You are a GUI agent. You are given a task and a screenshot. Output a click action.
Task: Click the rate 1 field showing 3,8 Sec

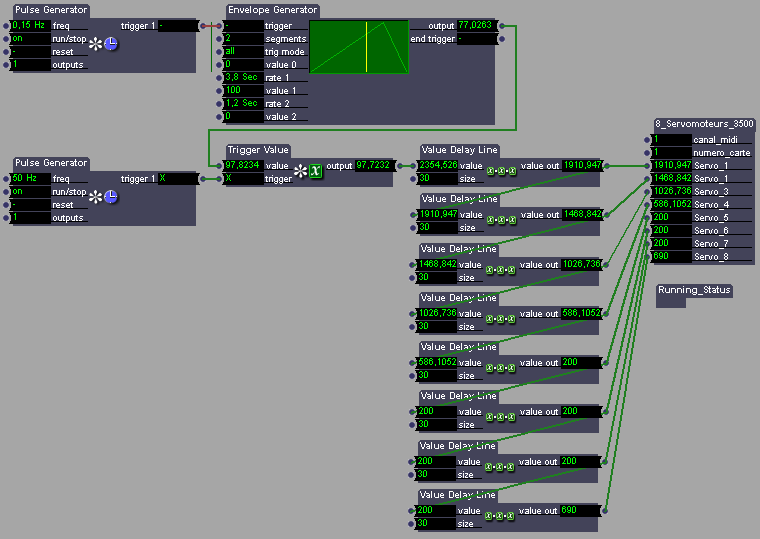pyautogui.click(x=241, y=77)
